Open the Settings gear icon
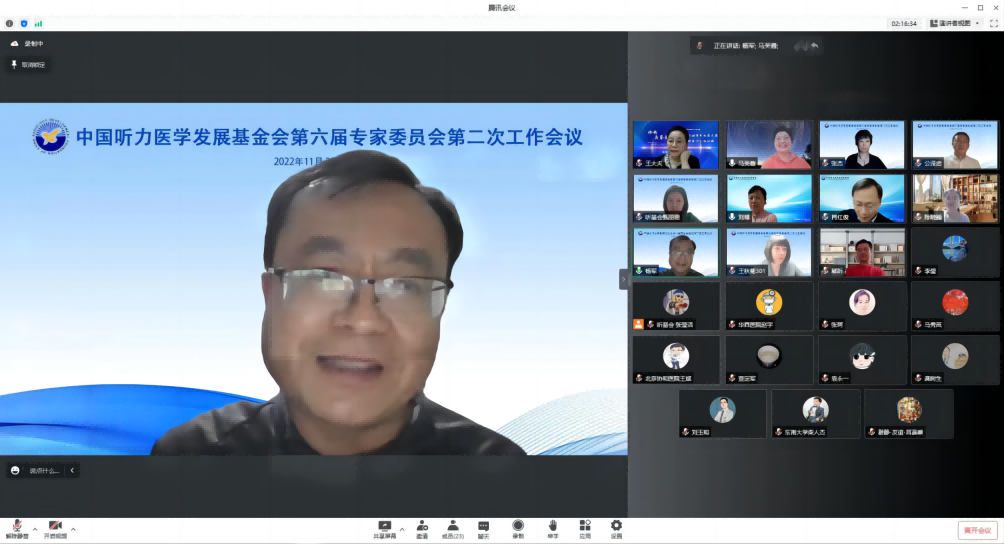 pyautogui.click(x=616, y=526)
